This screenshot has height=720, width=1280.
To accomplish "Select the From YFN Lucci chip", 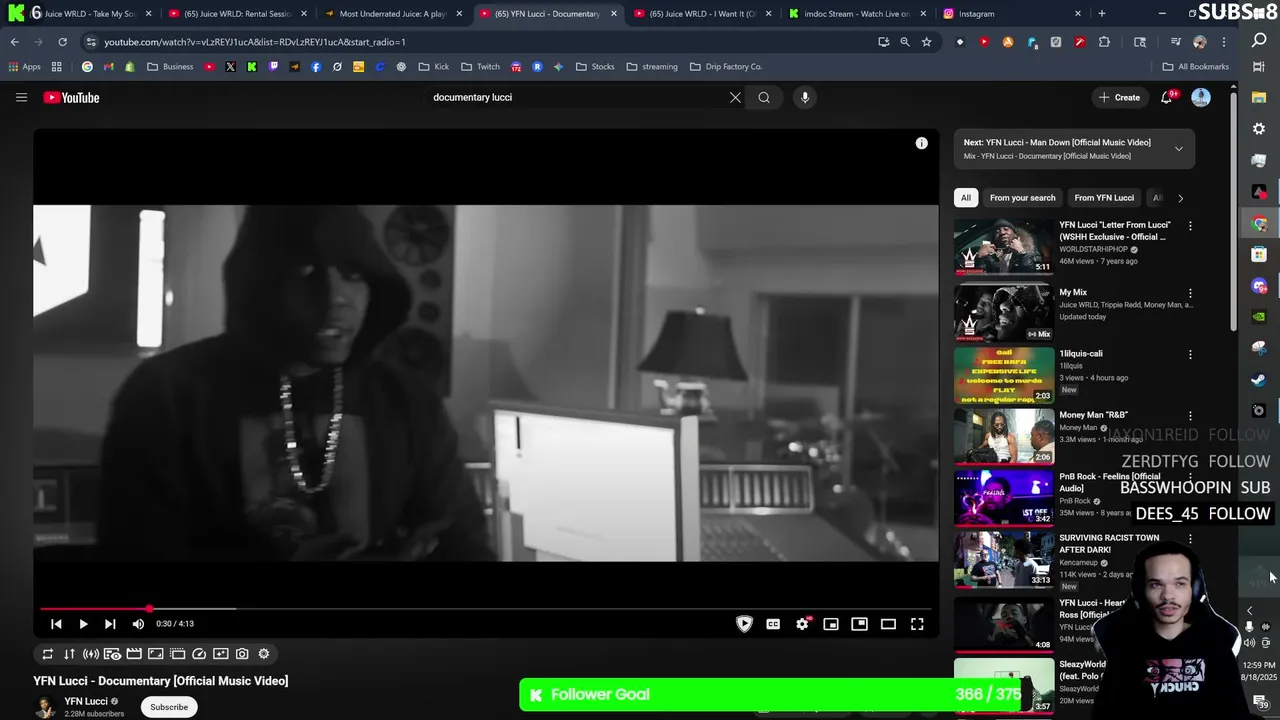I will [1104, 198].
